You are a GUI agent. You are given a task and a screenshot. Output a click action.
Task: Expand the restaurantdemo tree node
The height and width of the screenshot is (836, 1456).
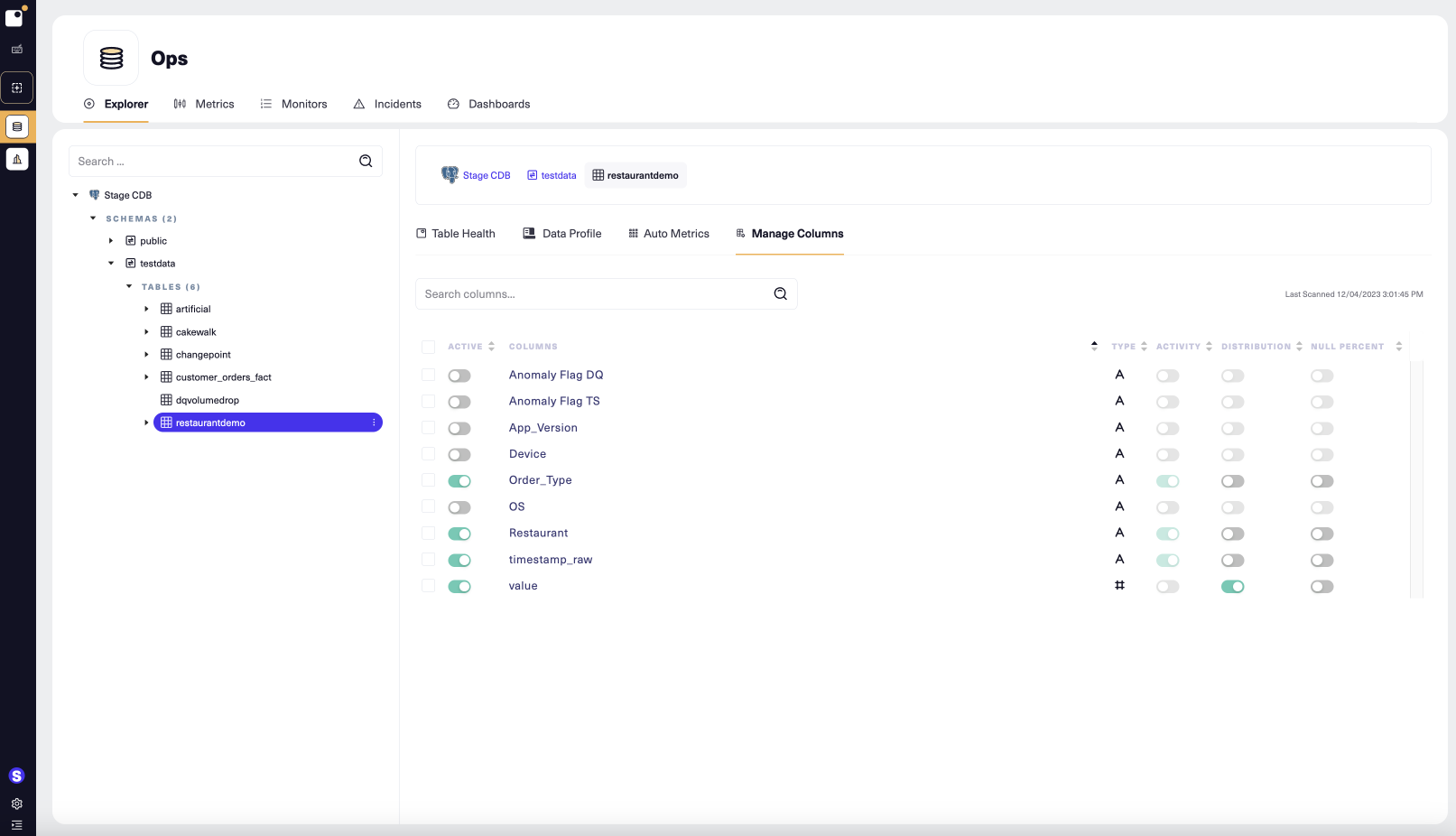coord(147,422)
